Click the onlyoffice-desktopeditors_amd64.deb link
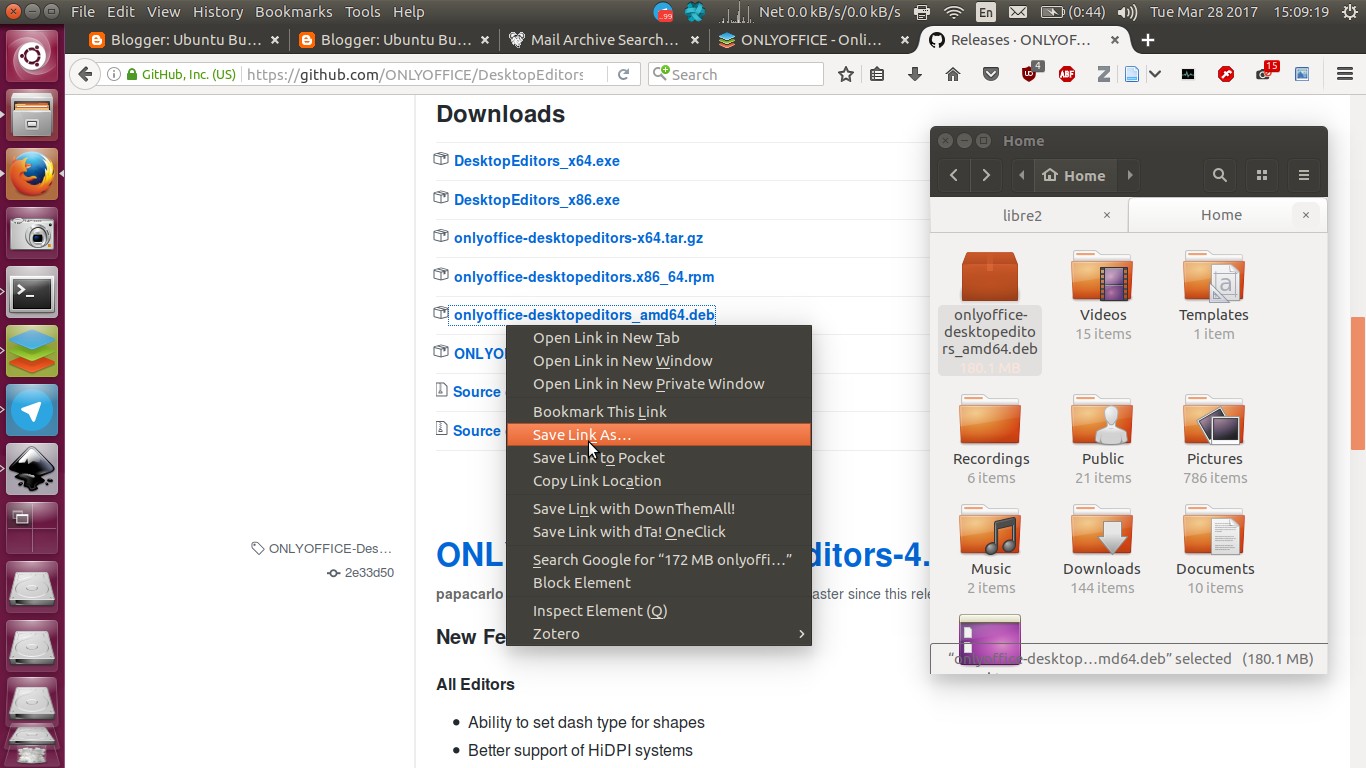This screenshot has height=768, width=1366. 584,315
